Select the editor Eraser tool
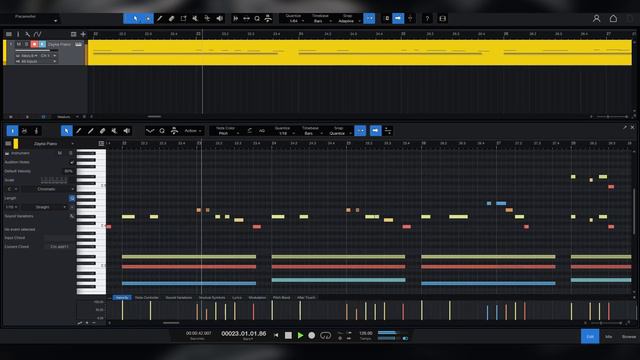The width and height of the screenshot is (640, 360). pos(102,131)
